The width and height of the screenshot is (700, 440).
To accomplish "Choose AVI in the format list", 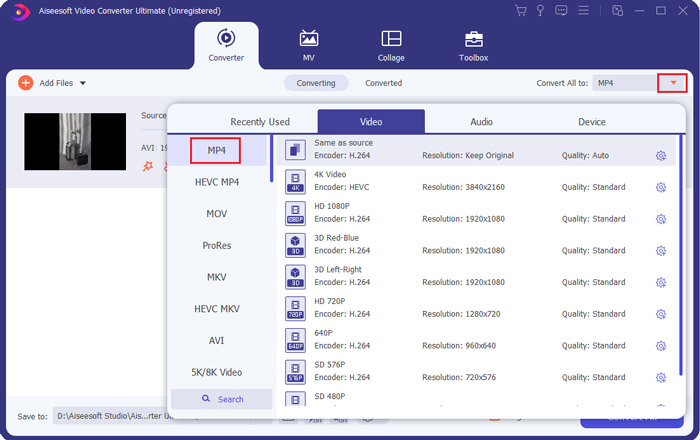I will pos(217,340).
